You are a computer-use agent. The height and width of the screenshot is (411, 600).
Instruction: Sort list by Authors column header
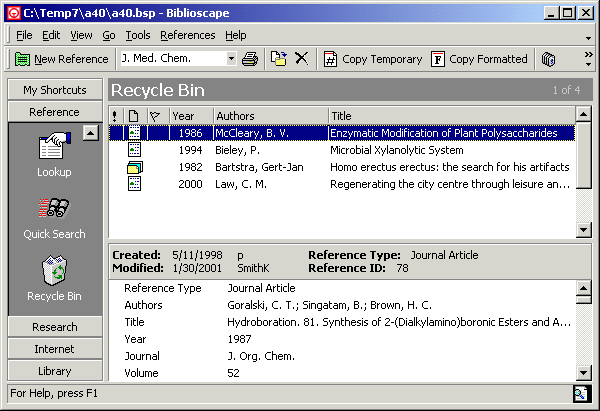point(271,116)
